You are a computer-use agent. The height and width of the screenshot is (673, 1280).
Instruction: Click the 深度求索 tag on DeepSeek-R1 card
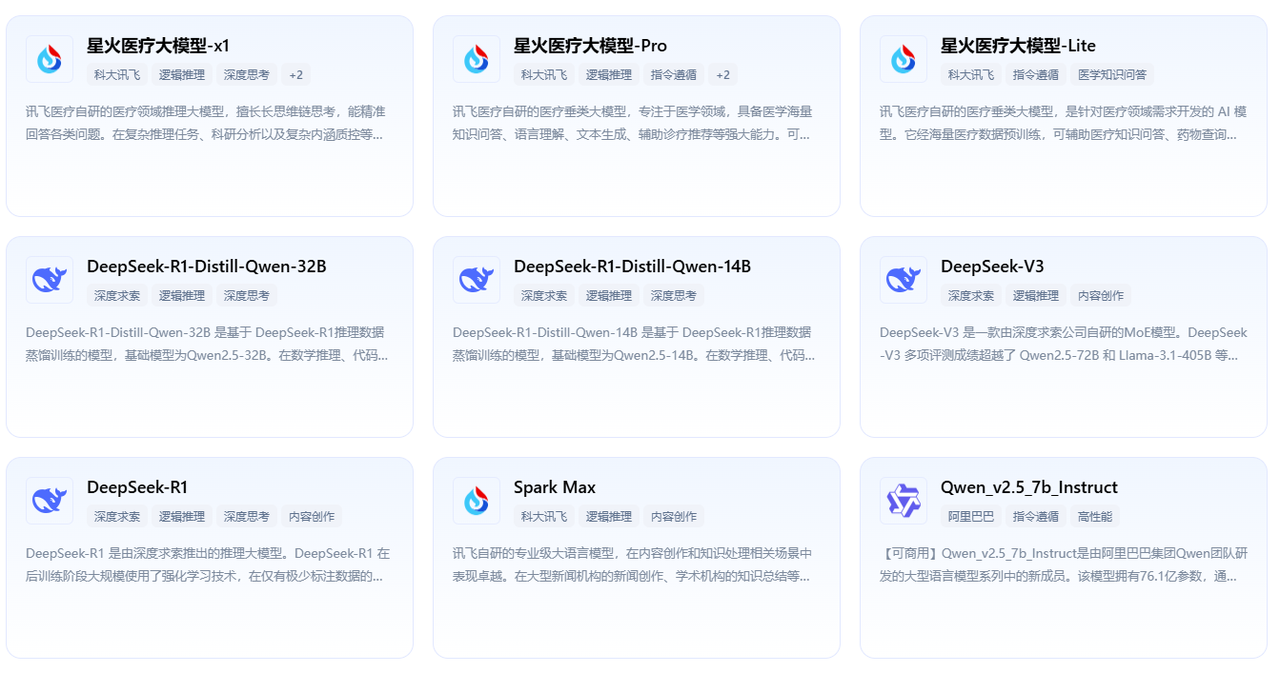click(x=117, y=517)
